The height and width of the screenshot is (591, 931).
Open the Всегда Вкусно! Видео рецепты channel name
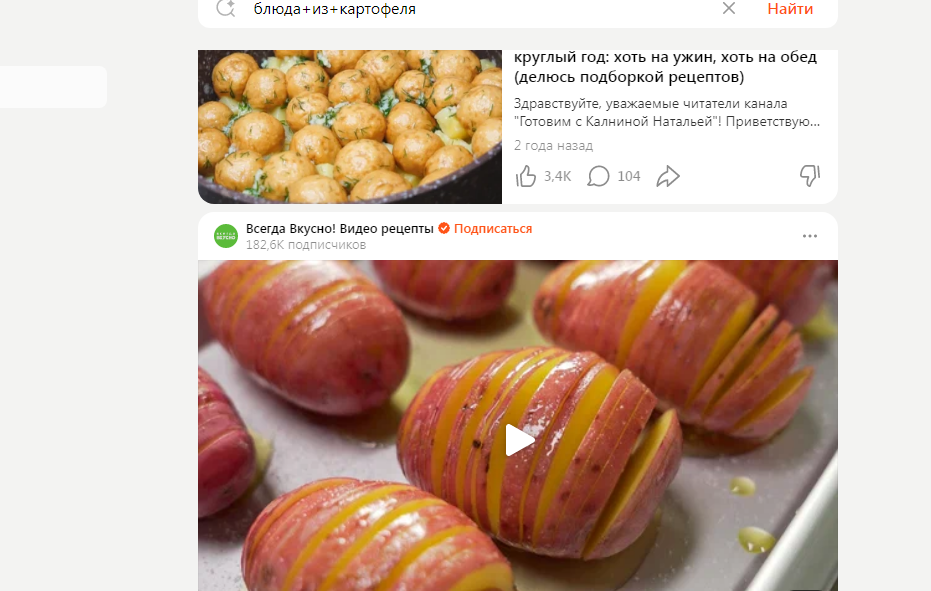pos(340,229)
